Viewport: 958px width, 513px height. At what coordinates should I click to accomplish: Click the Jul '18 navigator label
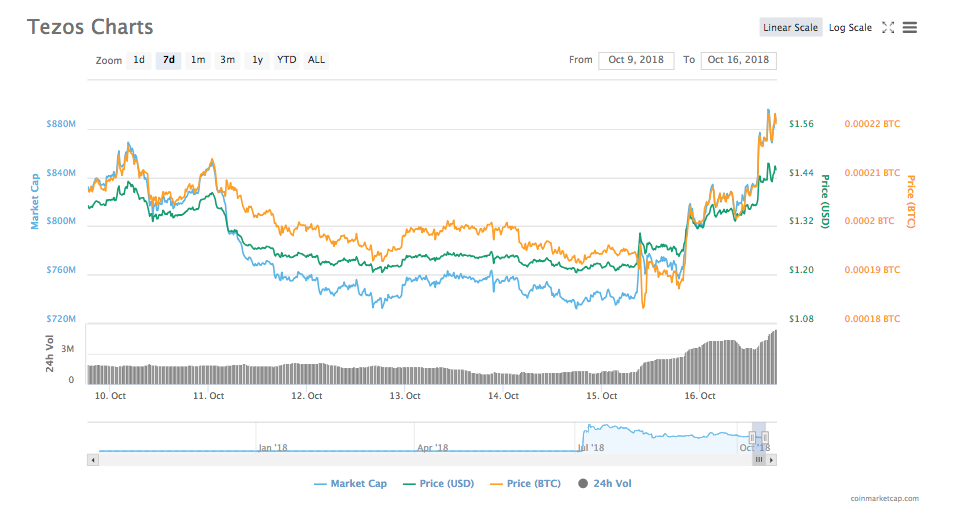[x=591, y=448]
